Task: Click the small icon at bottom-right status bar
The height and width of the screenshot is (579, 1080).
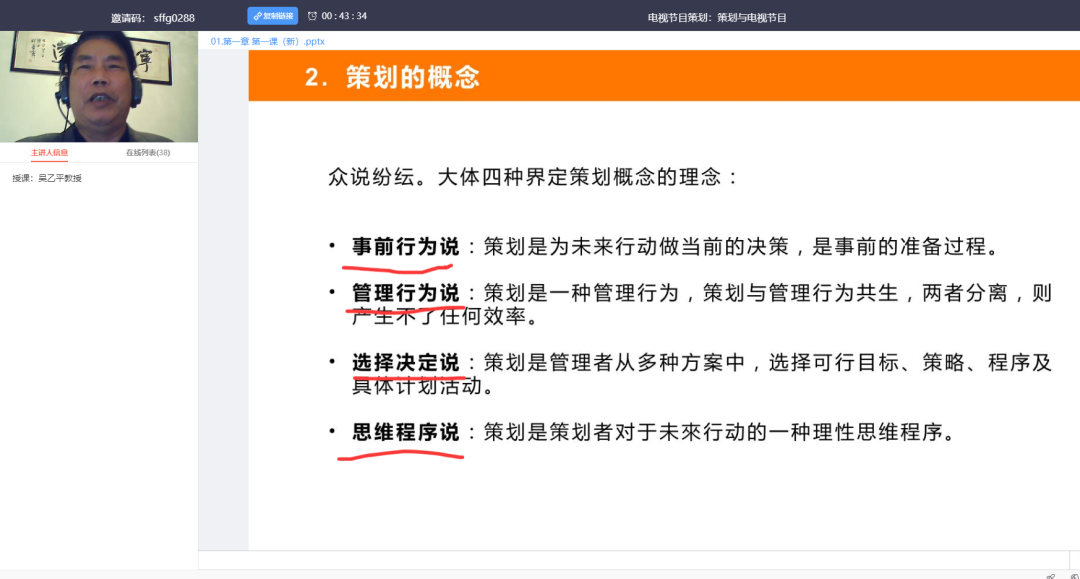Action: tap(1050, 575)
